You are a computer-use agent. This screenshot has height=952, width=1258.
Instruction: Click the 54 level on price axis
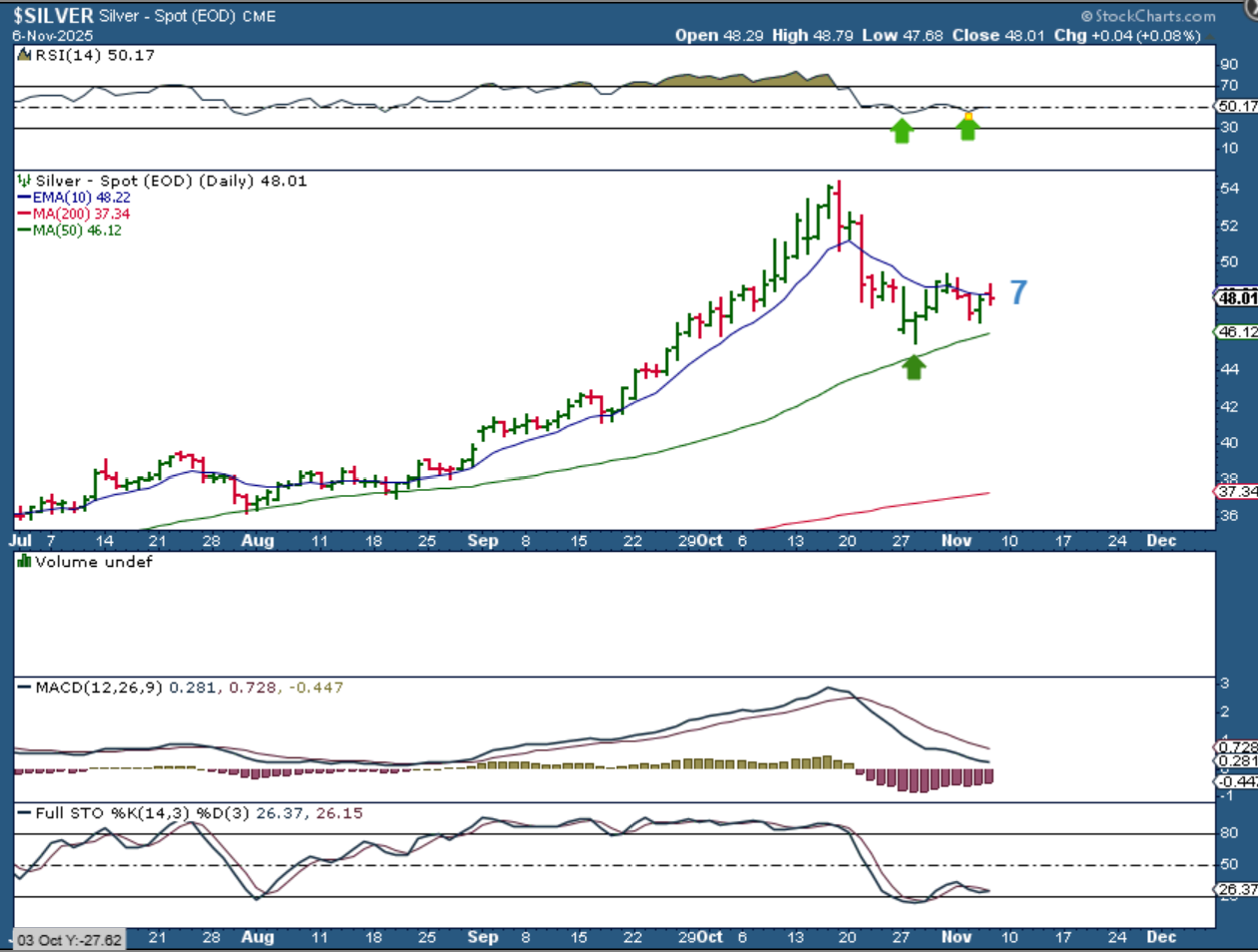point(1229,189)
